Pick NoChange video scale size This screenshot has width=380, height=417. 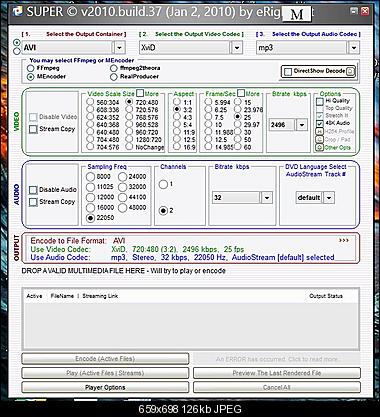pos(129,147)
